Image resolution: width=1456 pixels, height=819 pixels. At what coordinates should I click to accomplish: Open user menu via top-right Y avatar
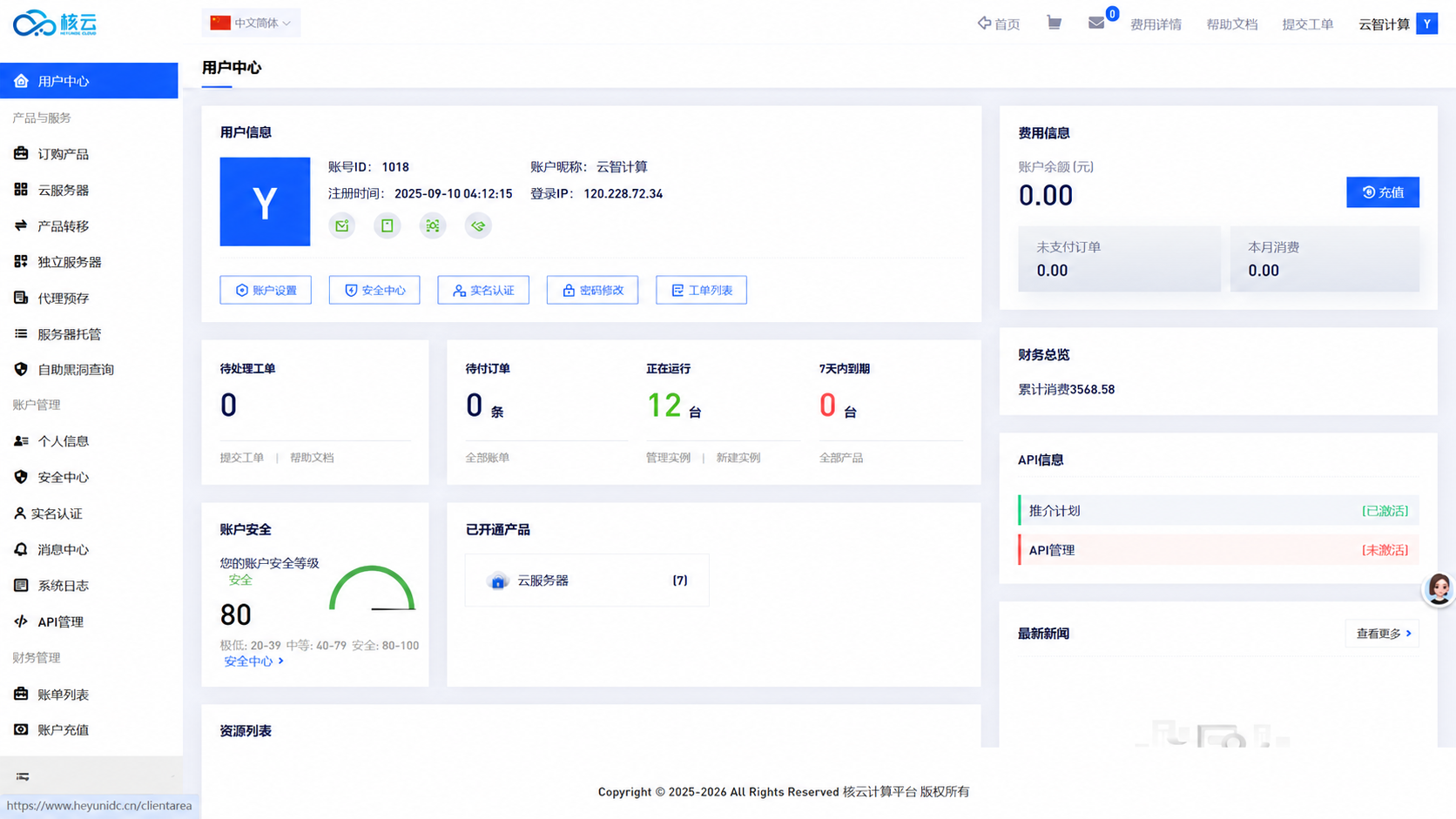(1426, 23)
